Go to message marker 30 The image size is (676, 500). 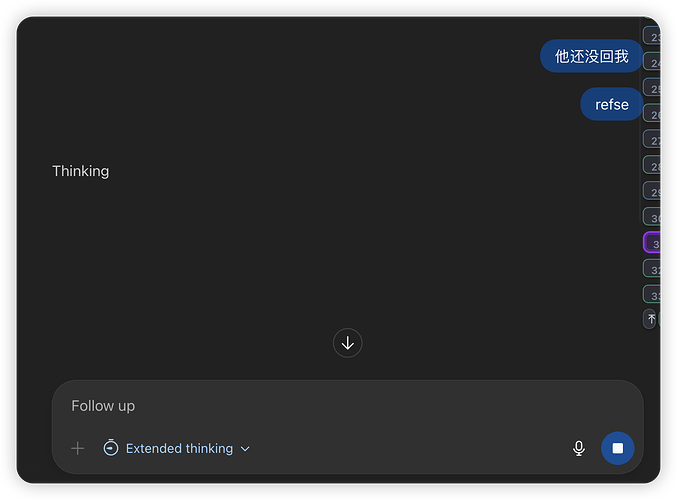point(652,217)
